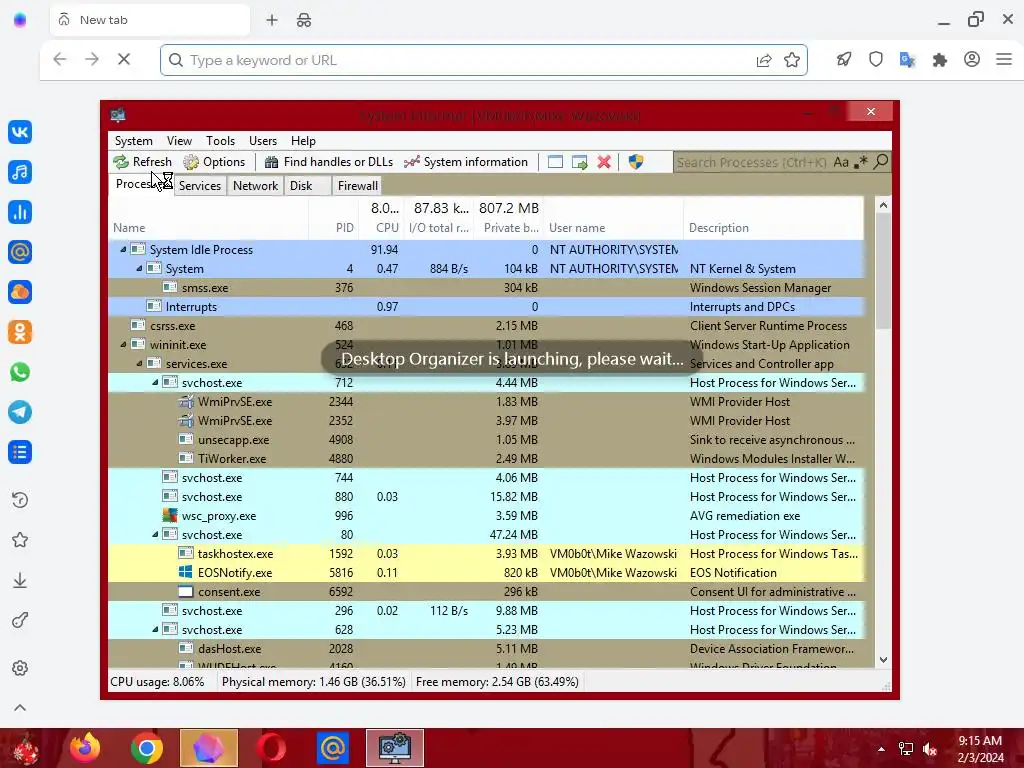Open browser history sidebar icon
The height and width of the screenshot is (768, 1024).
(x=20, y=500)
